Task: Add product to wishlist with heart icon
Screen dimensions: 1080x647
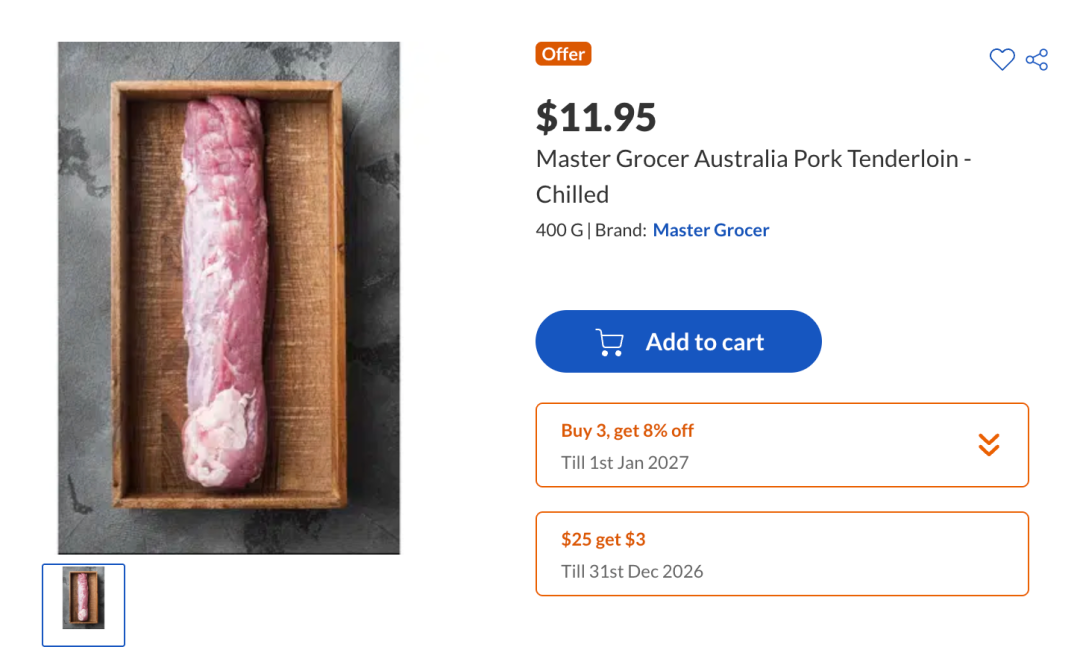Action: pos(1002,60)
